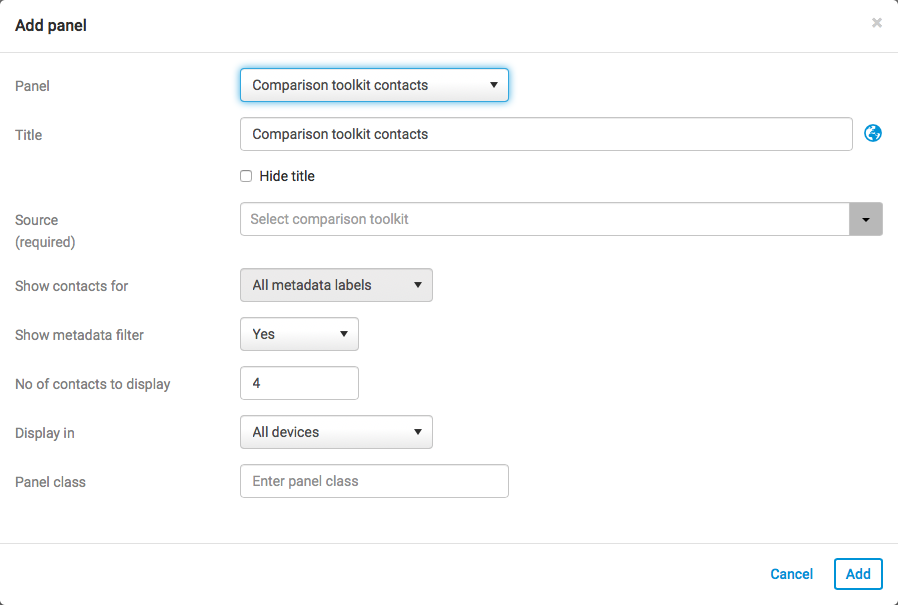Click the Panel class label
This screenshot has width=898, height=605.
point(50,482)
